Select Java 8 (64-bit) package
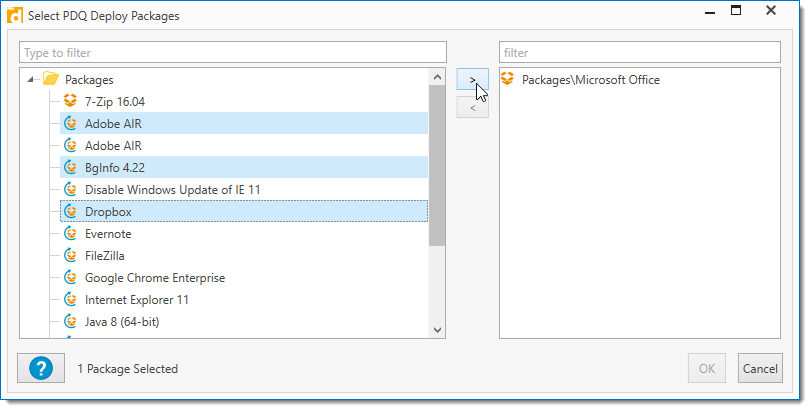 [x=122, y=321]
